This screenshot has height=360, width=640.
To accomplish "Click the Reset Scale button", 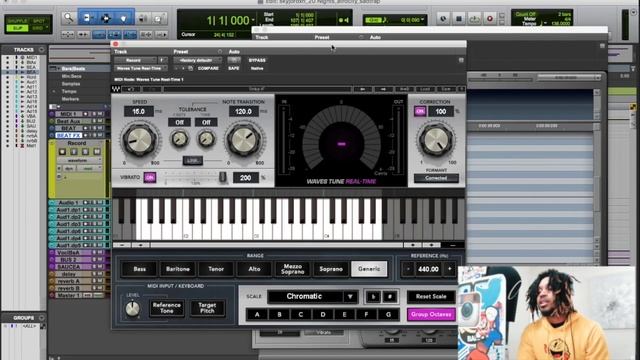I will pyautogui.click(x=431, y=297).
